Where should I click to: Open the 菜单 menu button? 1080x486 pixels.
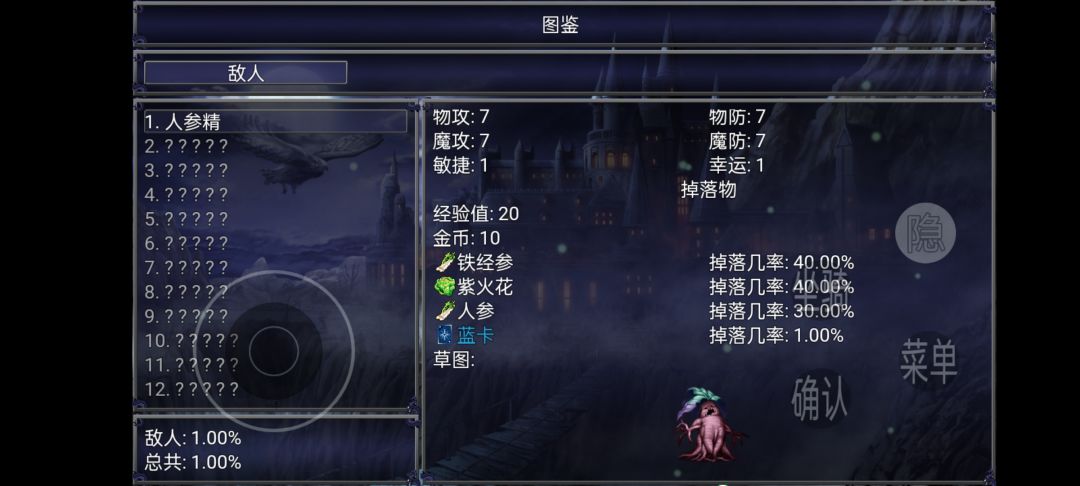tap(928, 361)
